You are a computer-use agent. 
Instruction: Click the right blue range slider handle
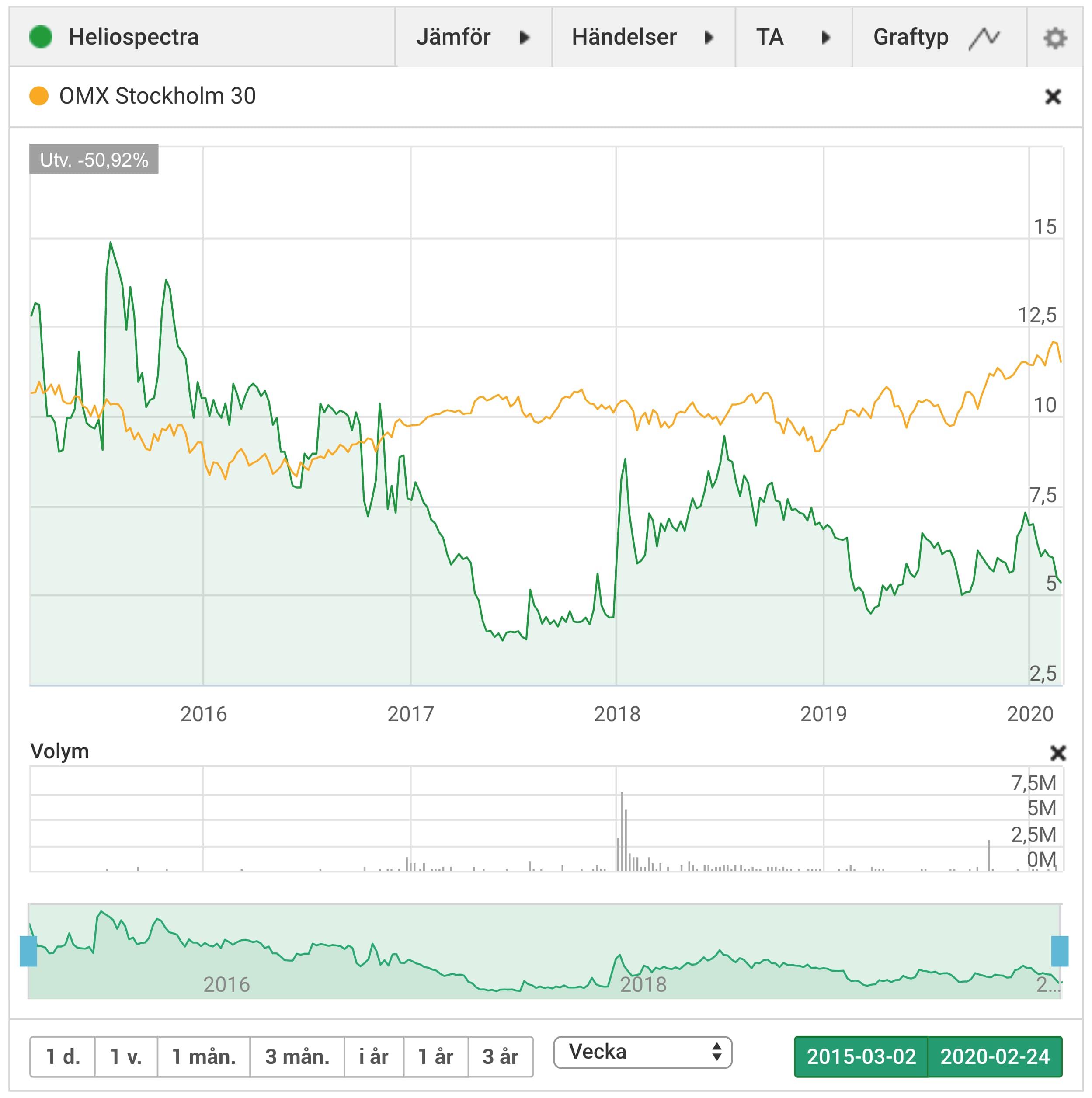click(x=1060, y=952)
